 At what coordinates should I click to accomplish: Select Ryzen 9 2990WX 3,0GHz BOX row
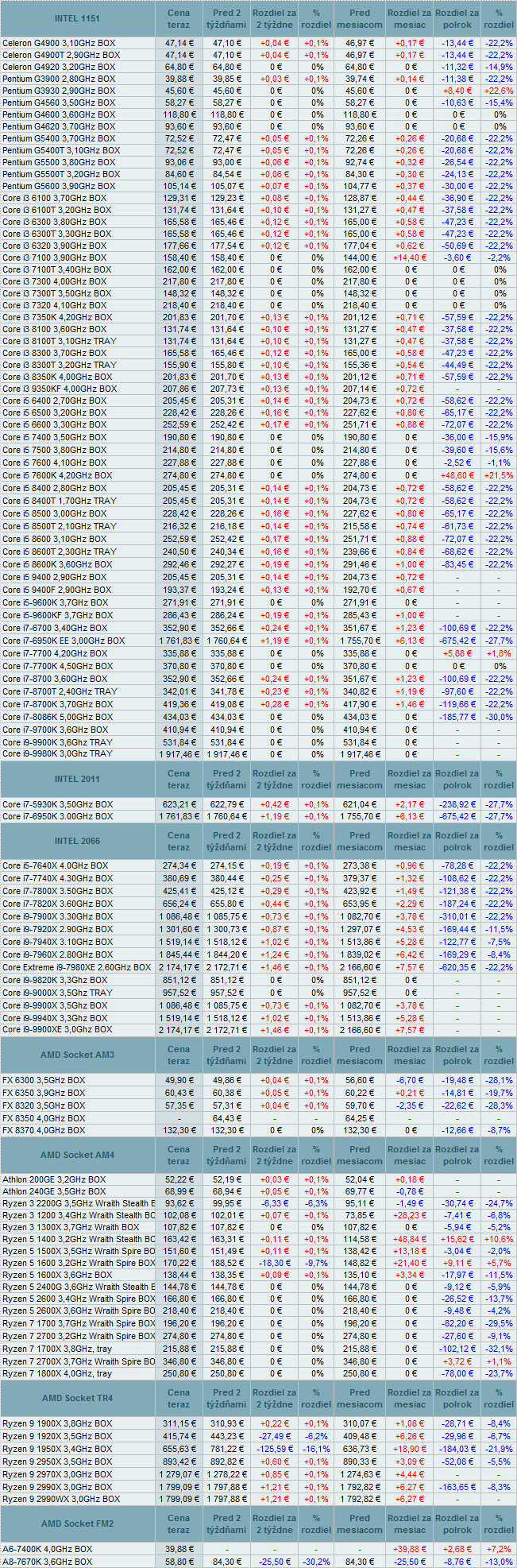point(61,1499)
